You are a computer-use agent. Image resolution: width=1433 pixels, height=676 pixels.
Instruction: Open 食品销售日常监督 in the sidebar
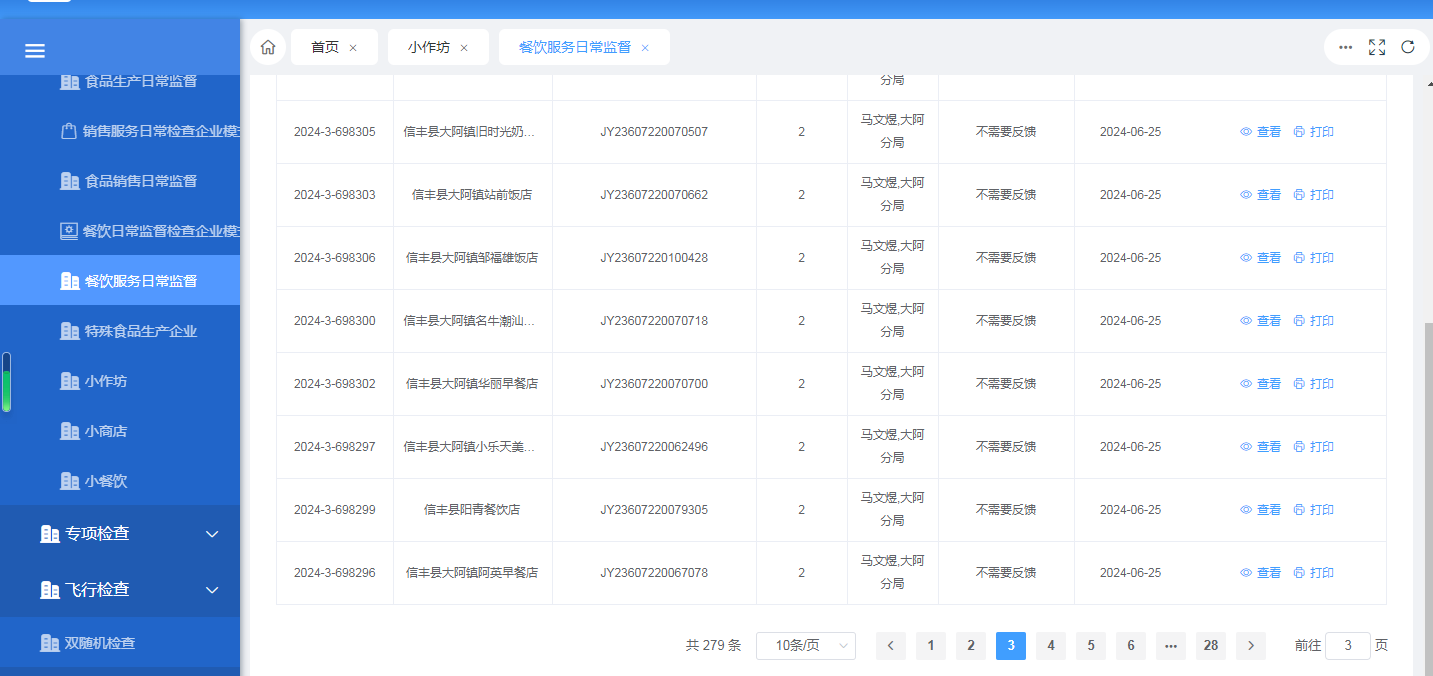140,181
